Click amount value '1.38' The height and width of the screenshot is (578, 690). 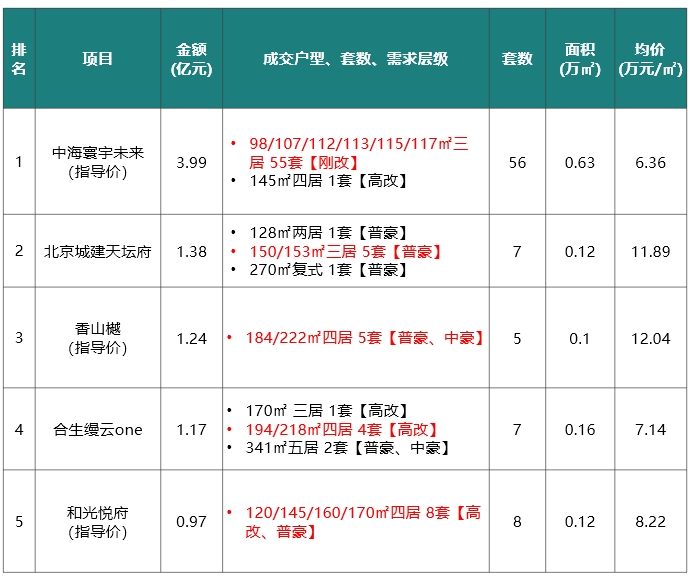pyautogui.click(x=191, y=251)
